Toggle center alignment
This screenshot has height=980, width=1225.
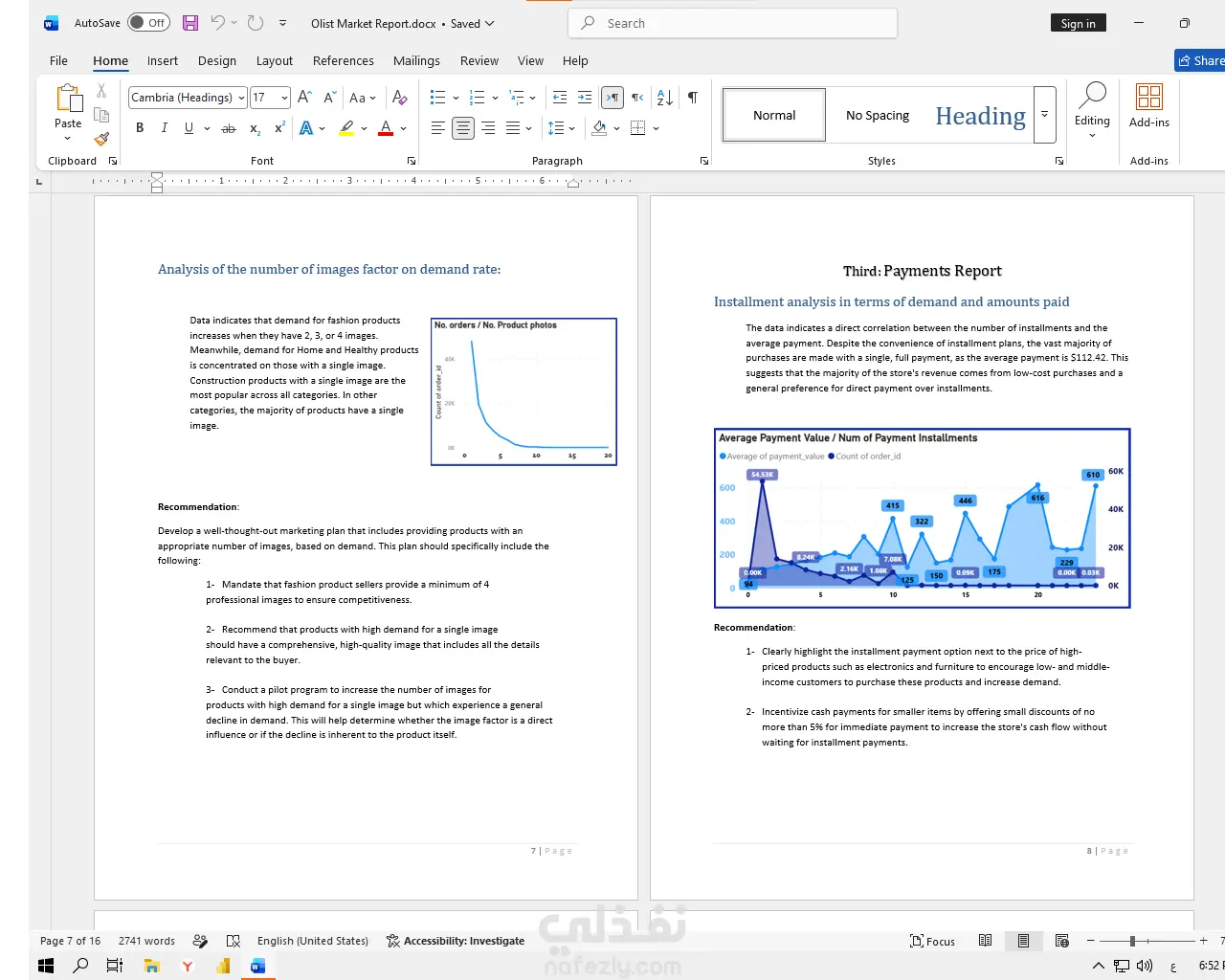pos(462,128)
